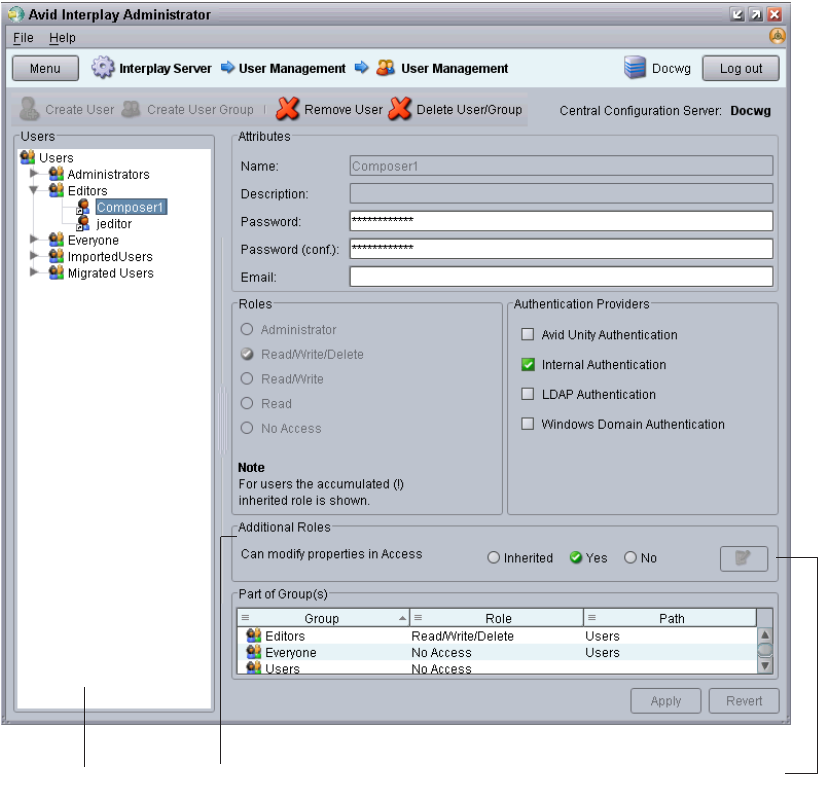The height and width of the screenshot is (788, 828).
Task: Toggle Internal Authentication checkbox
Action: tap(528, 364)
